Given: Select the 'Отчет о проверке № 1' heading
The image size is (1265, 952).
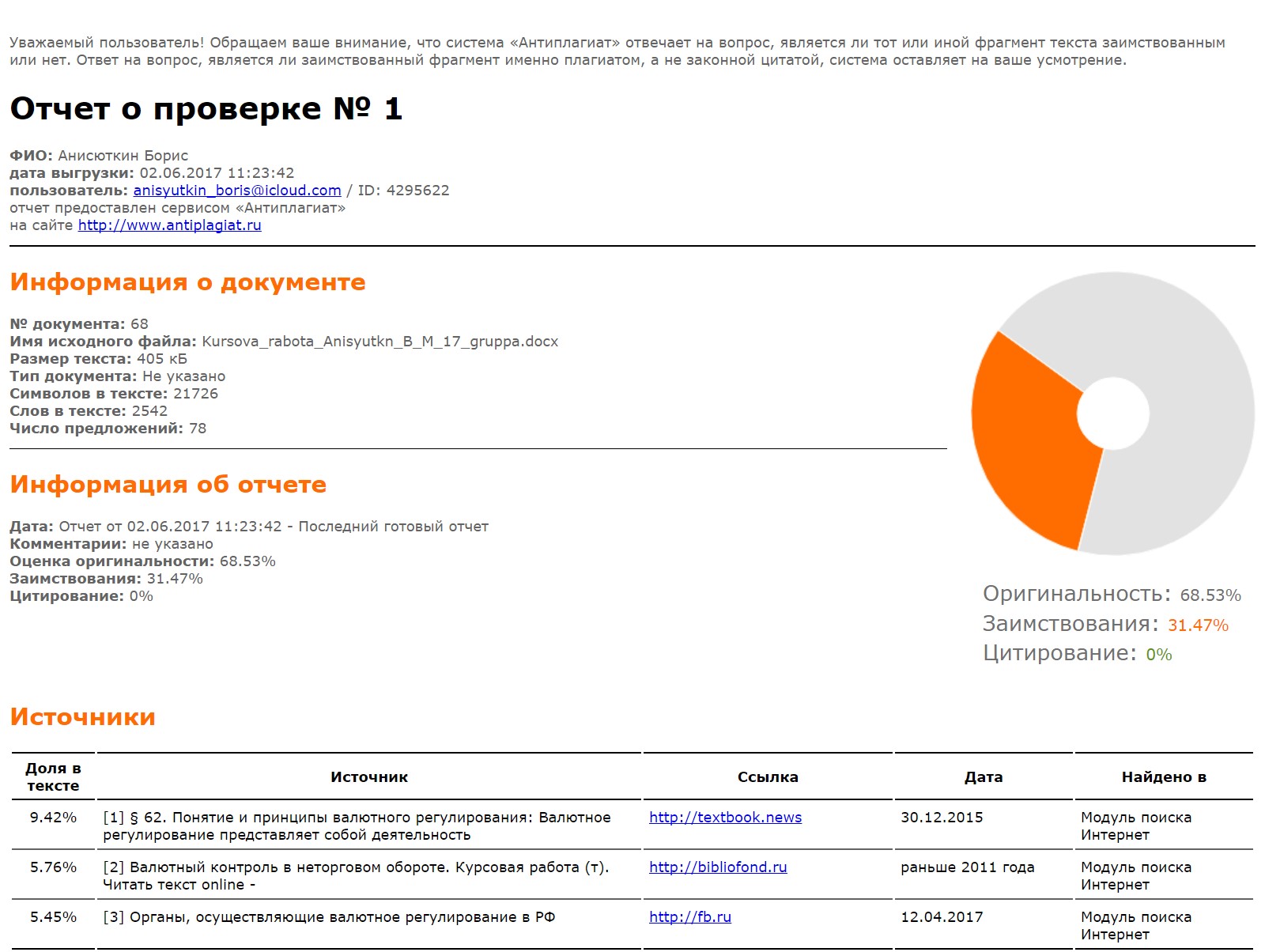Looking at the screenshot, I should tap(206, 109).
